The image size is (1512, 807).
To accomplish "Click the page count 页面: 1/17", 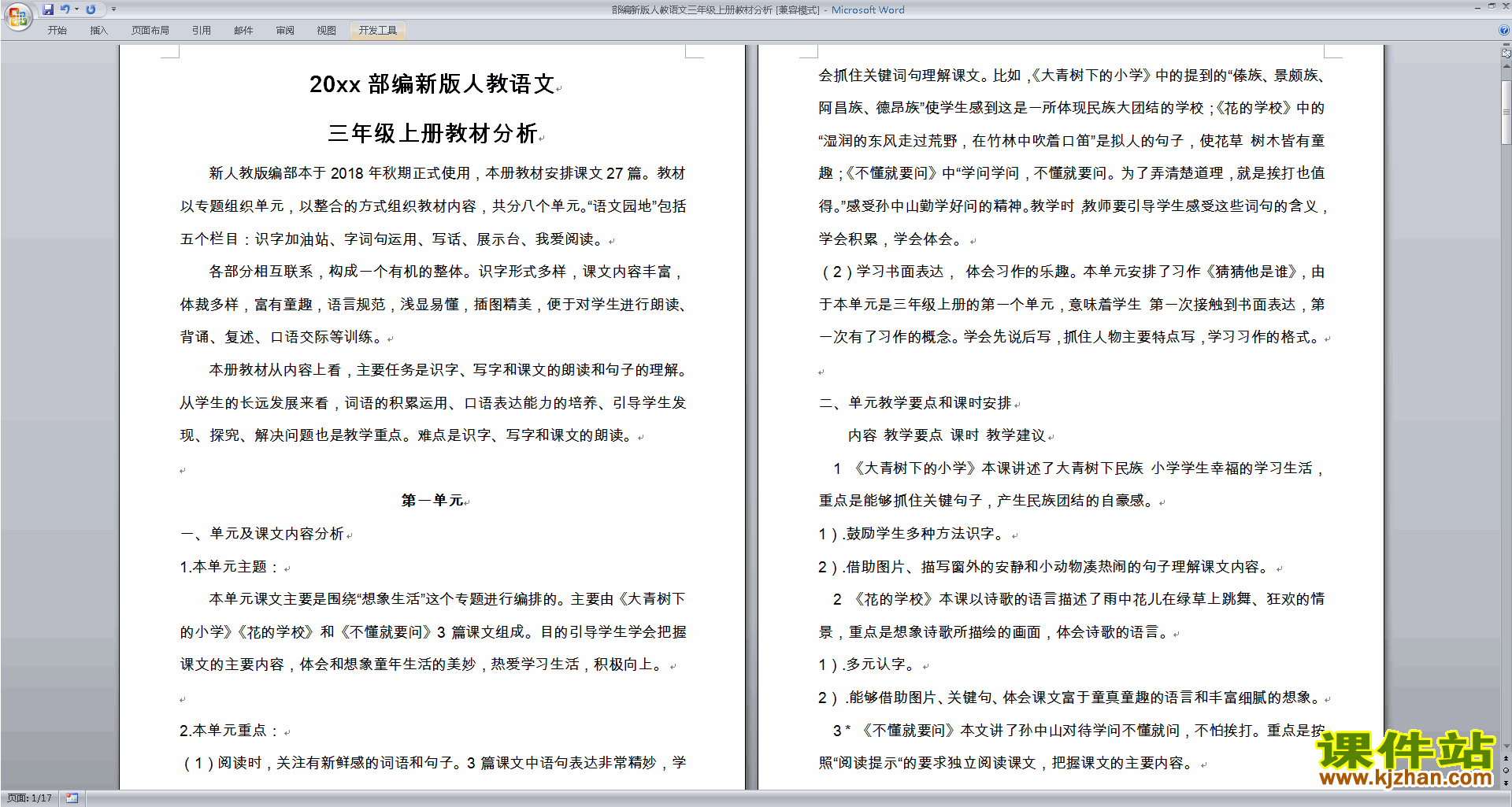I will (x=30, y=798).
